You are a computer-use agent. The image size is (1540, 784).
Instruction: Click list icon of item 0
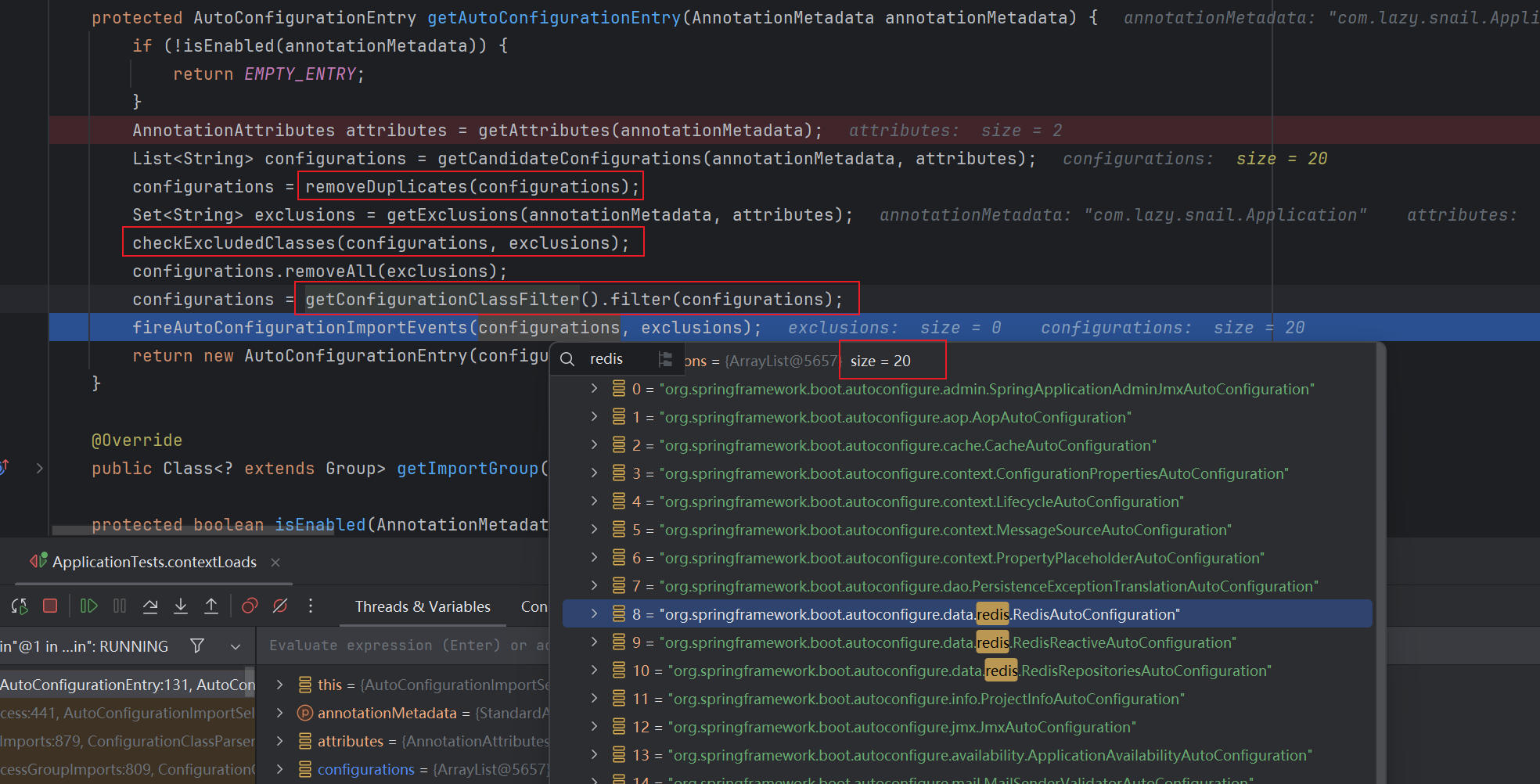pos(619,388)
